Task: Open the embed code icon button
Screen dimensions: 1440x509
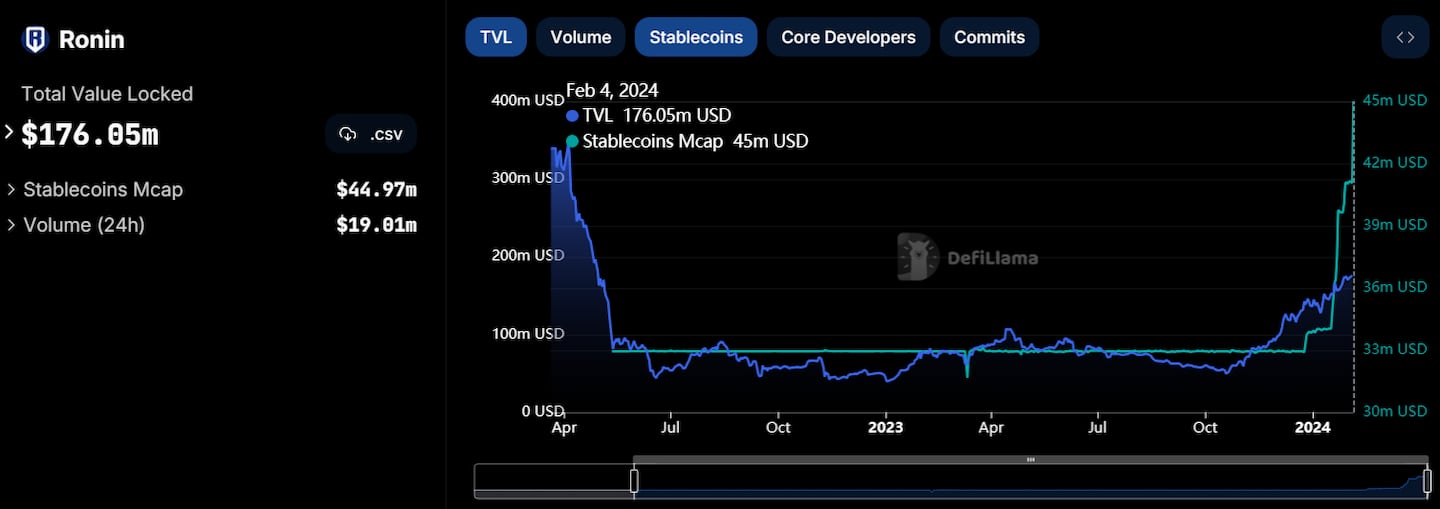Action: pyautogui.click(x=1405, y=37)
